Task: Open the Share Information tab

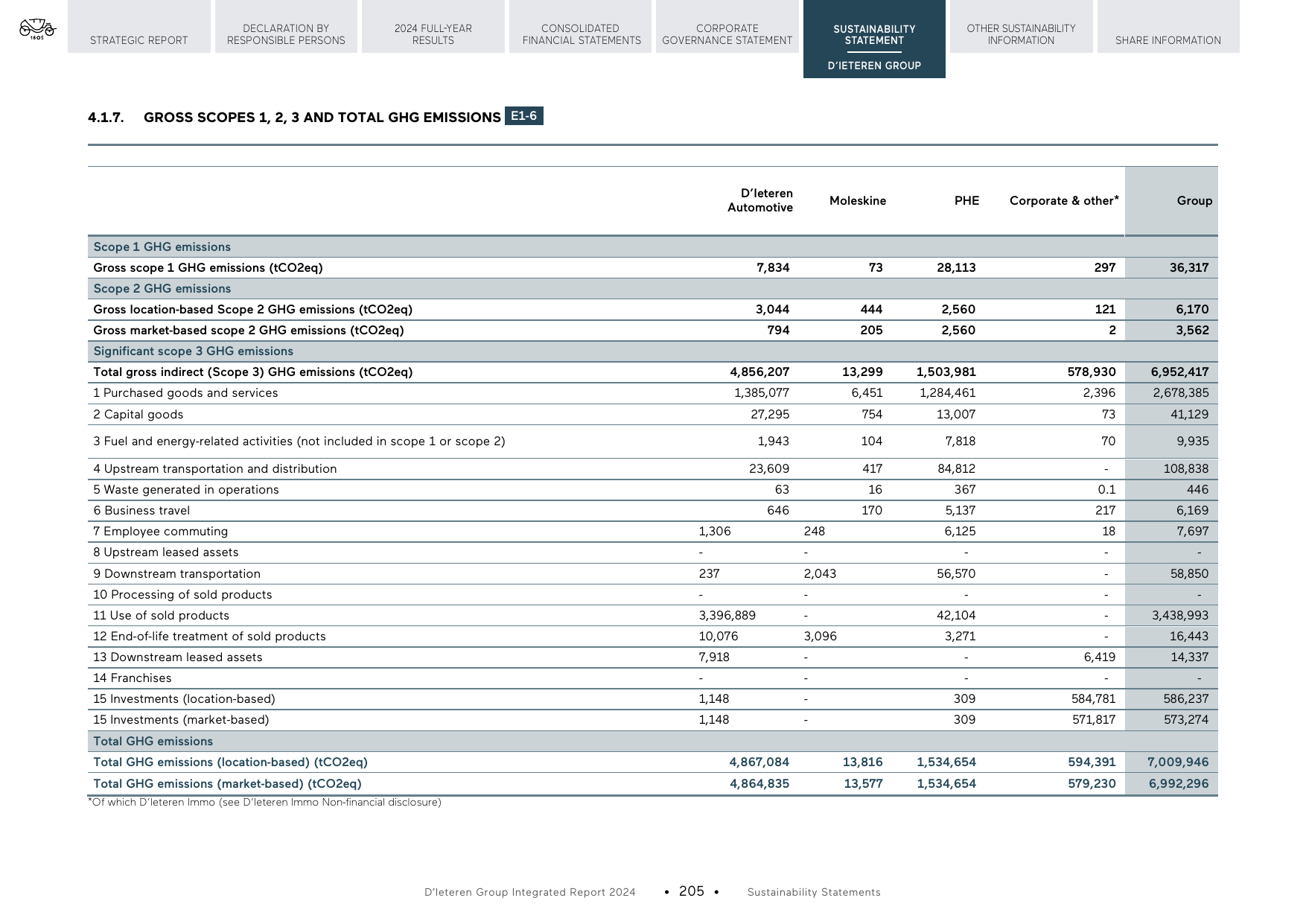Action: pyautogui.click(x=1168, y=27)
